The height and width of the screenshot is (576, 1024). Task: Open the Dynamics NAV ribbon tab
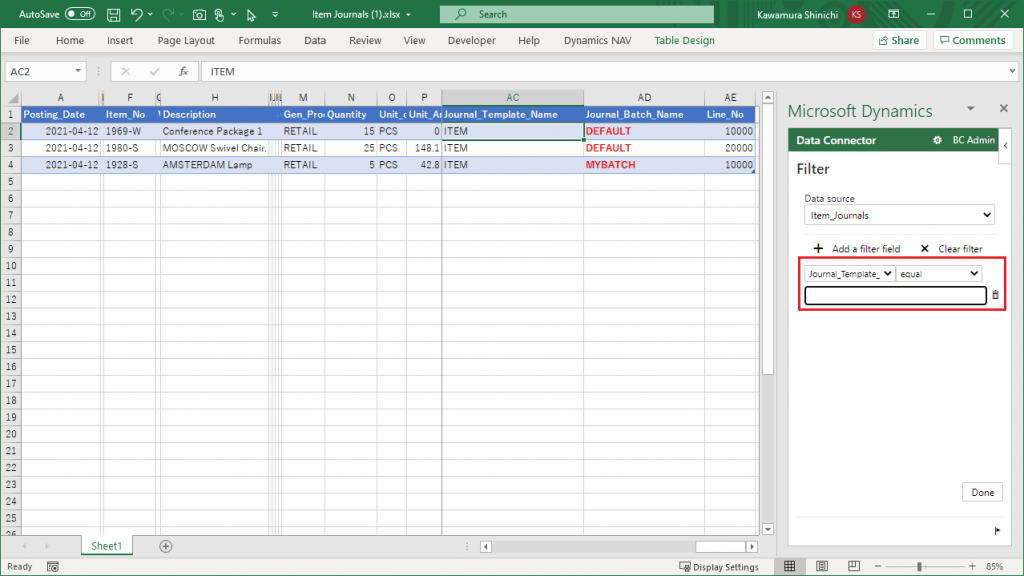[x=599, y=41]
